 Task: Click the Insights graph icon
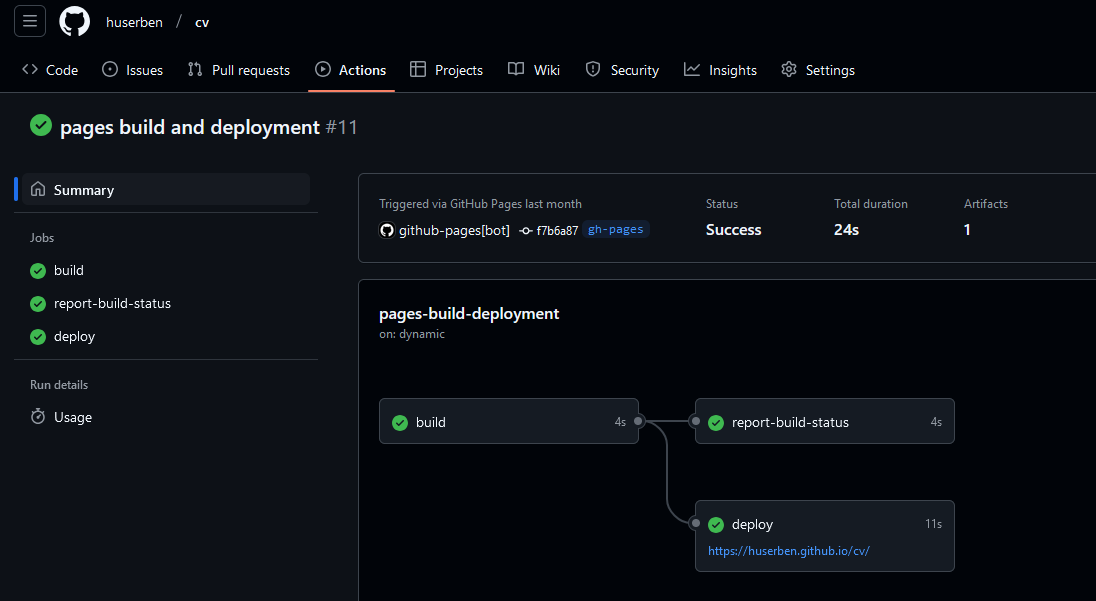pos(692,69)
